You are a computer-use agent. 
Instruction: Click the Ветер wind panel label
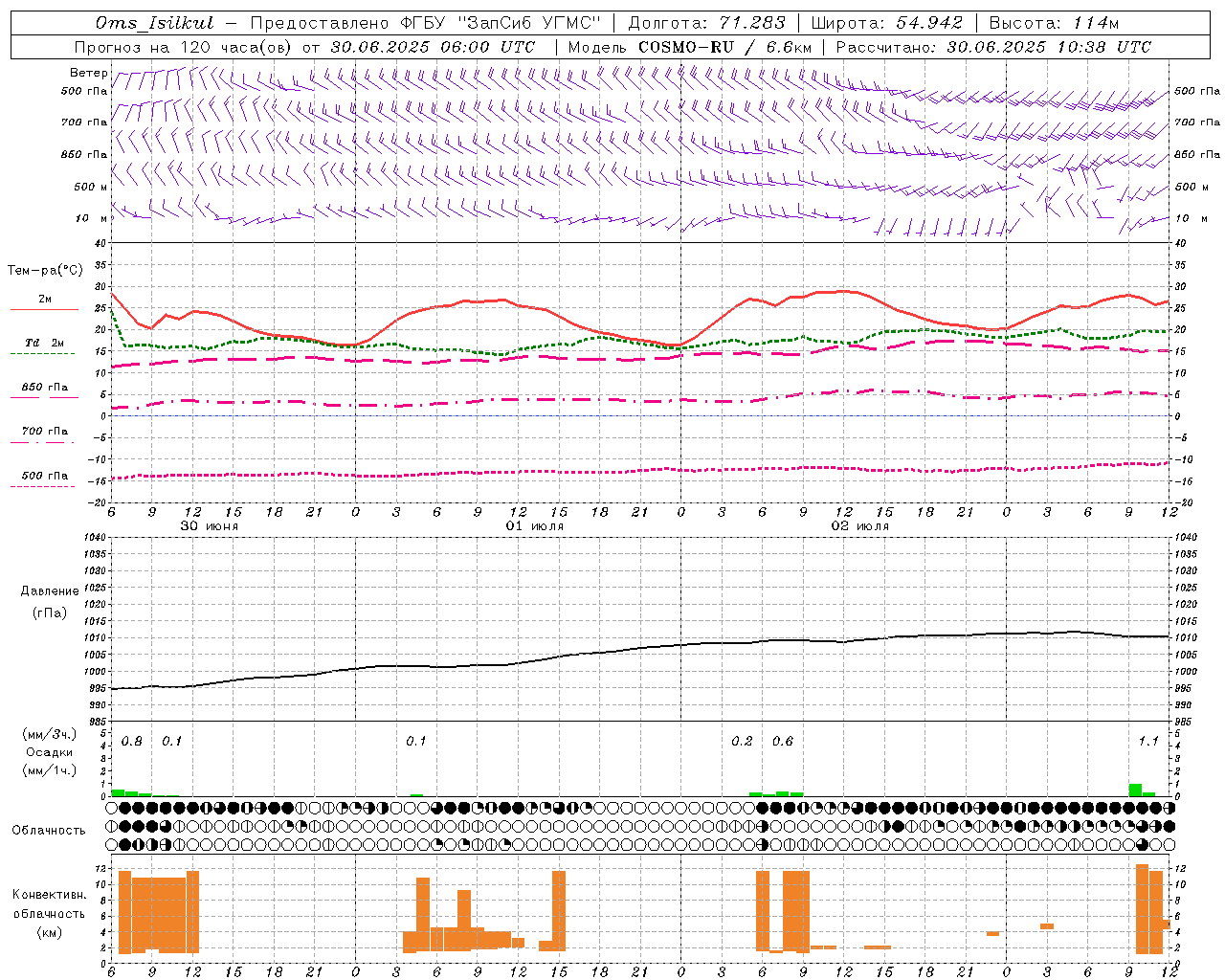pyautogui.click(x=88, y=73)
